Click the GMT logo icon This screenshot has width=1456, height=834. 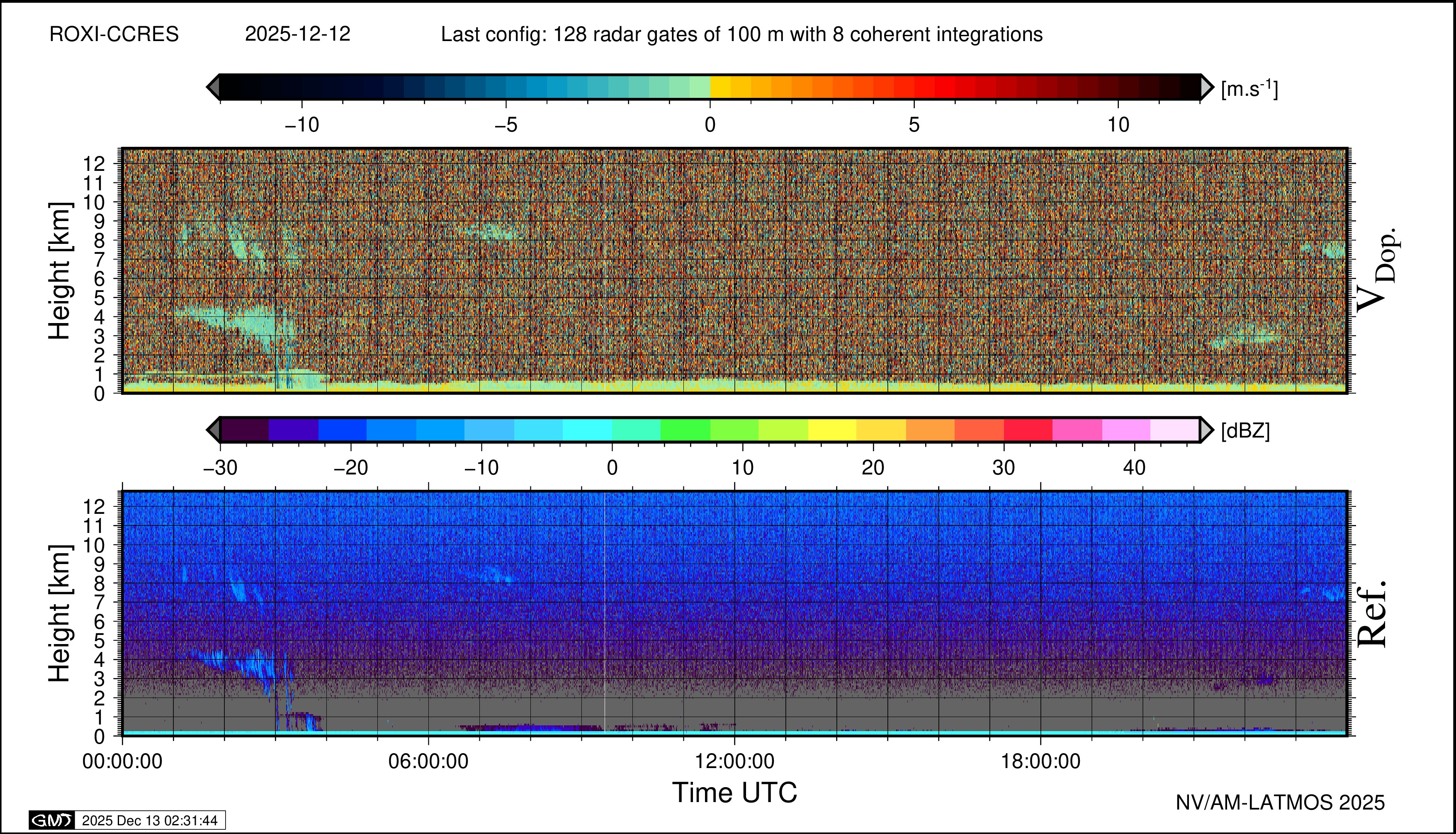coord(51,820)
